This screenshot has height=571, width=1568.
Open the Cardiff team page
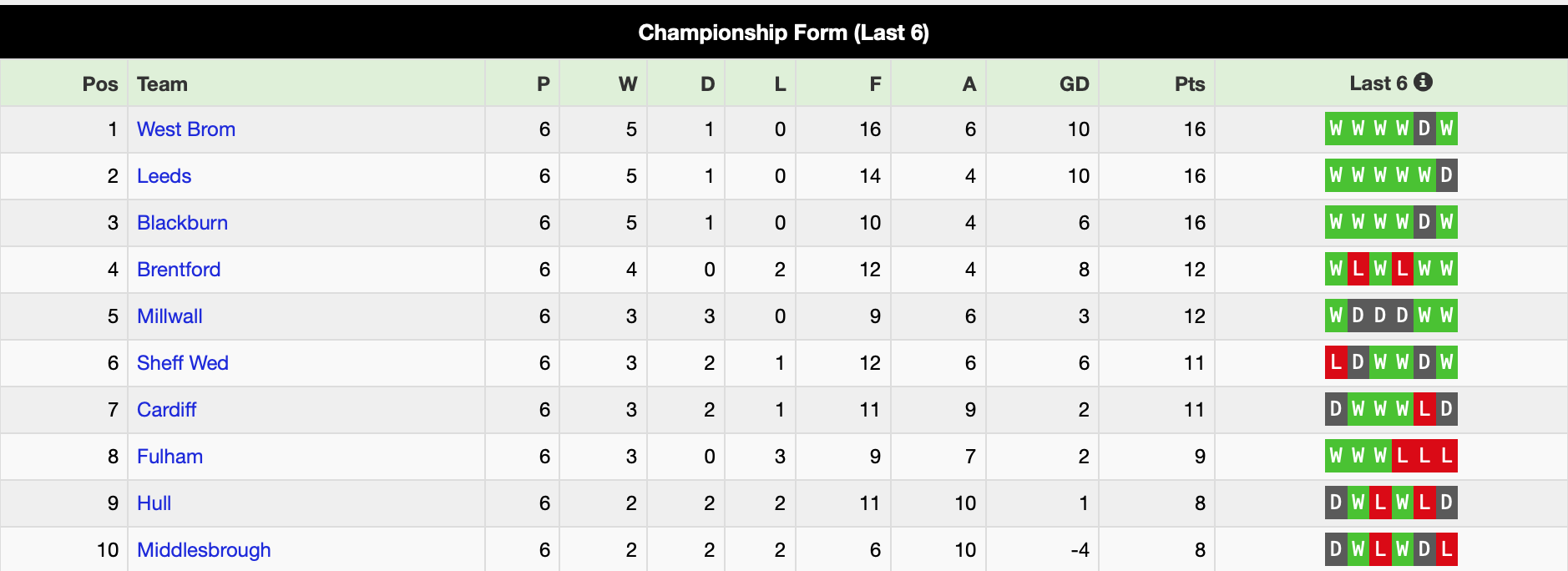point(167,410)
